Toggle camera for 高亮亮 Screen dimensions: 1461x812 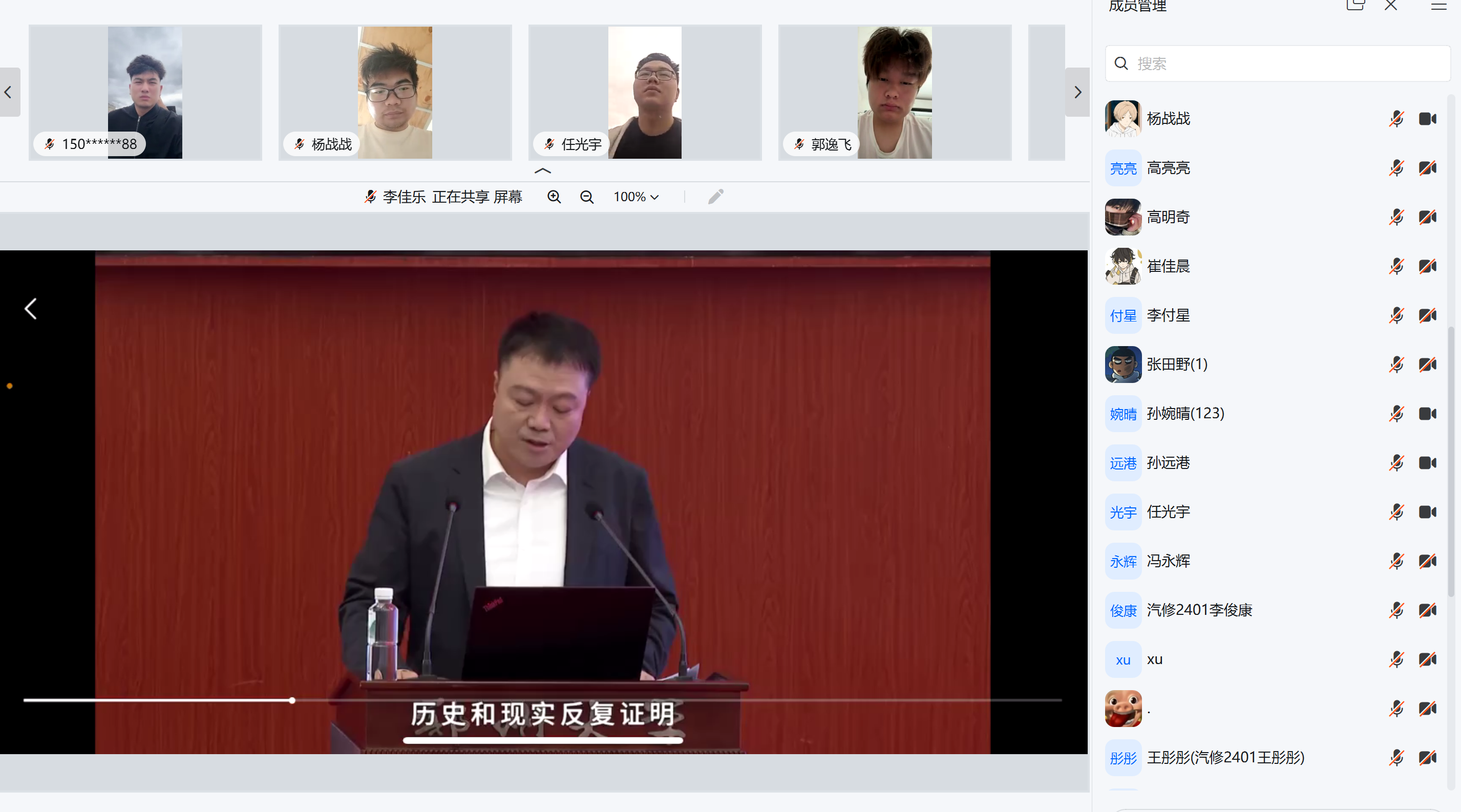point(1428,168)
